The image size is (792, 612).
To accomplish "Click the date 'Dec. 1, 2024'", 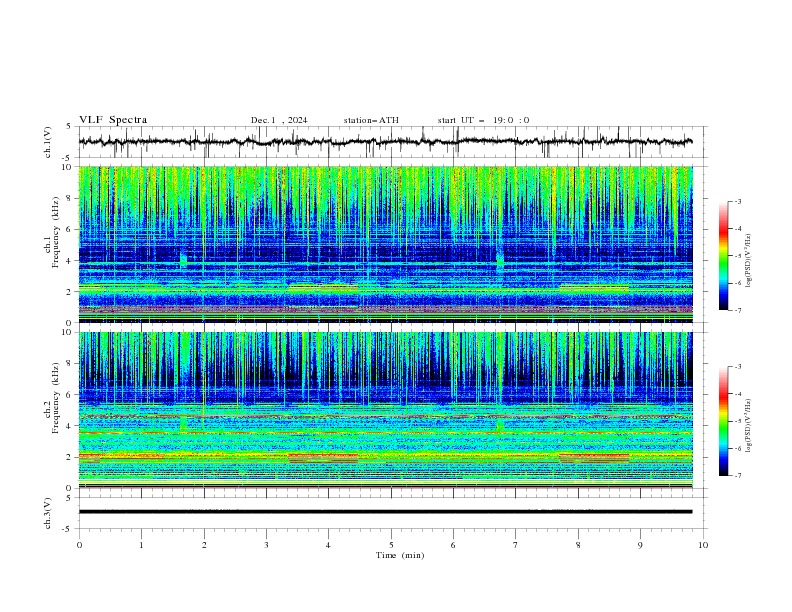I will click(279, 120).
